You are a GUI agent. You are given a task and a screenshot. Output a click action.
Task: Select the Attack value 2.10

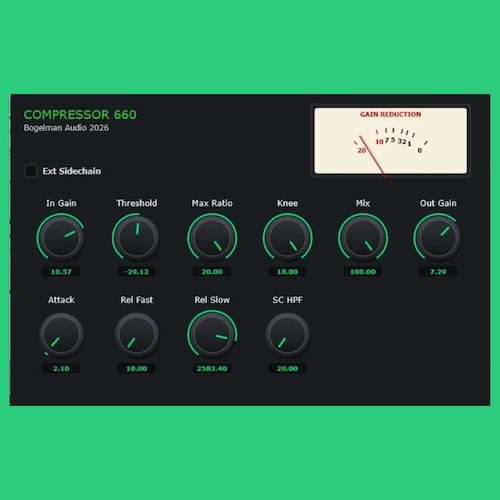pyautogui.click(x=61, y=368)
